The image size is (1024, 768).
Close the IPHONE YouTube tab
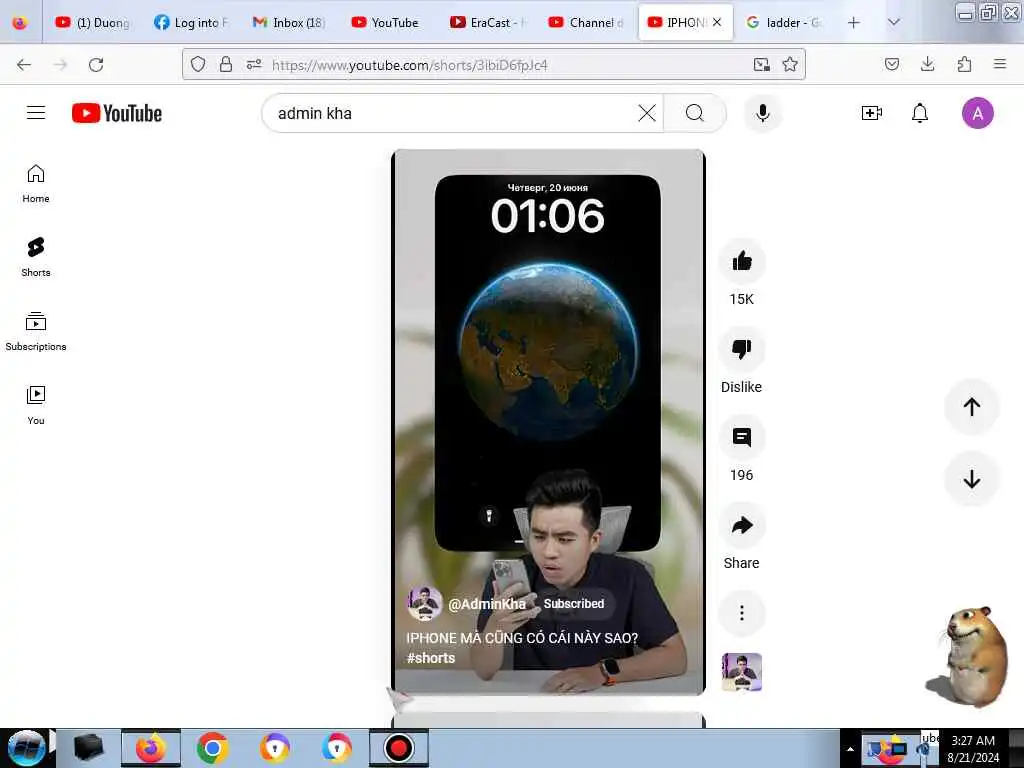click(717, 22)
